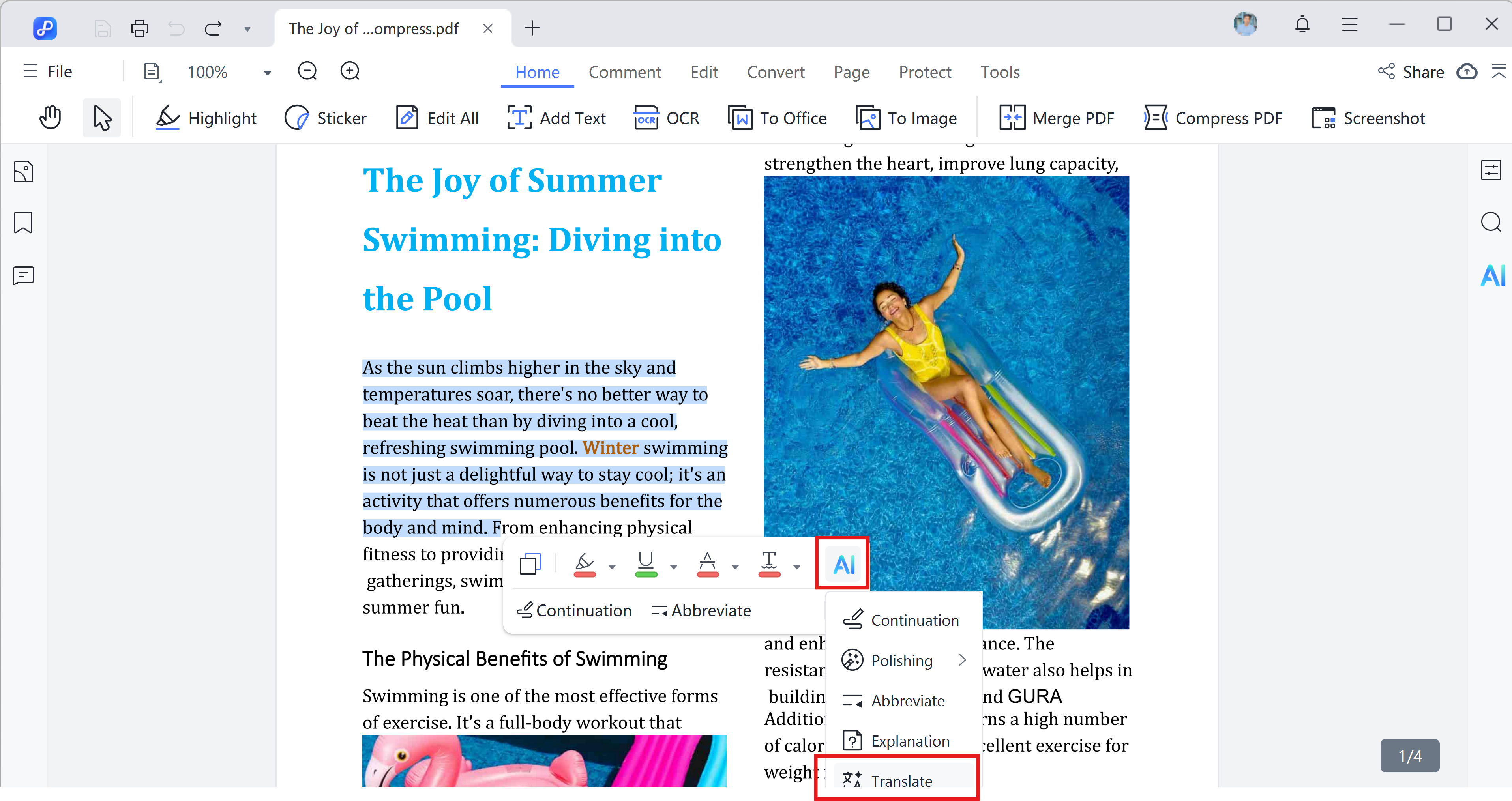Viewport: 1512px width, 801px height.
Task: Apply the red highlighter color in floating toolbar
Action: click(584, 564)
